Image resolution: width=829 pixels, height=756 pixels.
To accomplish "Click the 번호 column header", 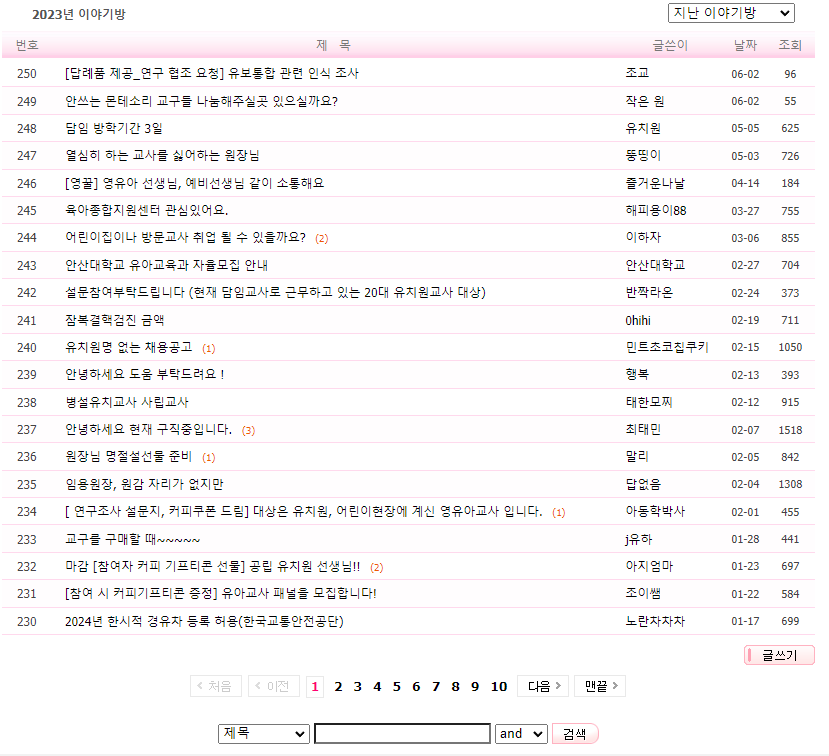I will (x=27, y=45).
